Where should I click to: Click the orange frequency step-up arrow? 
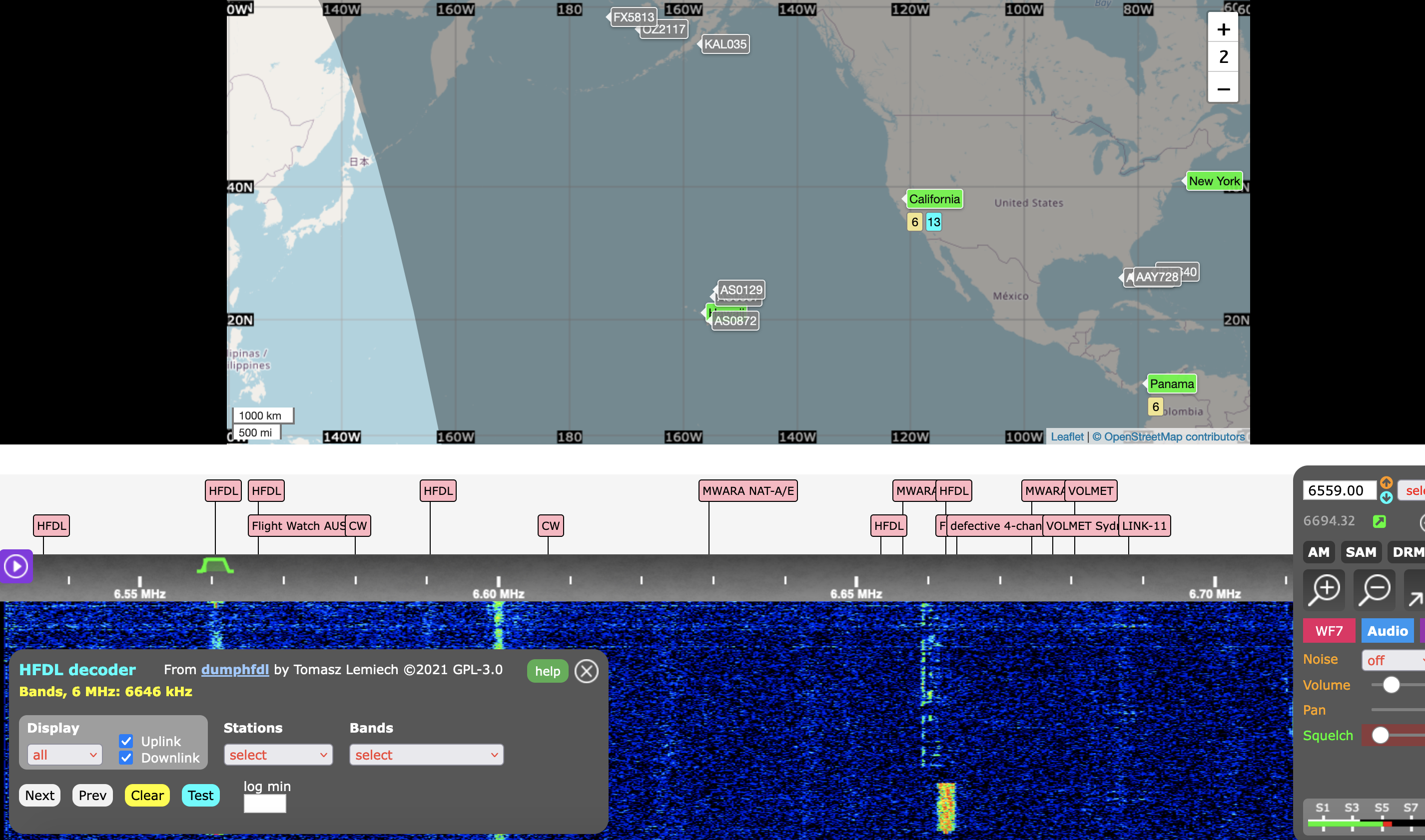coord(1386,482)
